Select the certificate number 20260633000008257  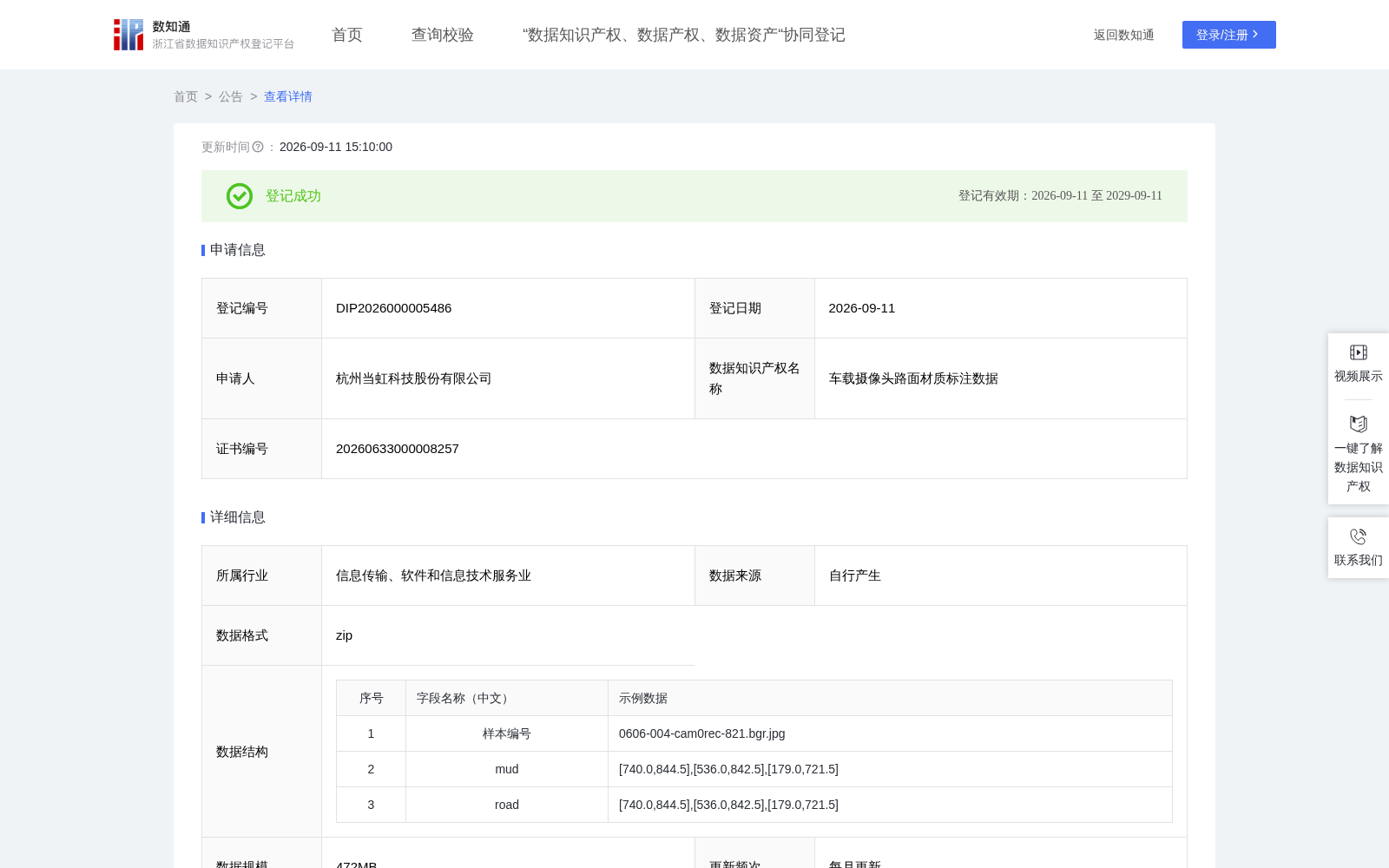tap(398, 449)
